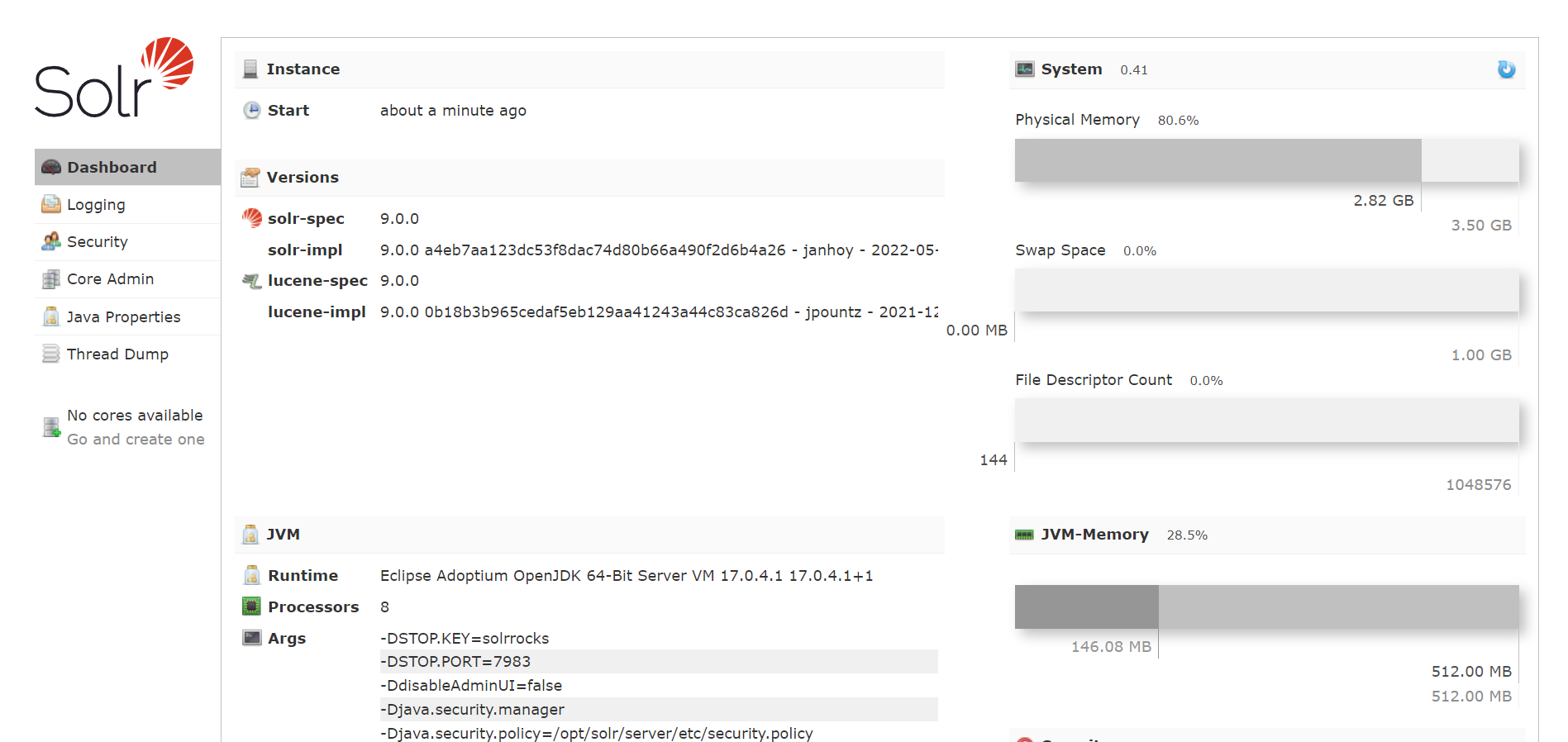Click the Physical Memory 80.6% value
Screen dimensions: 1568x742
1178,121
